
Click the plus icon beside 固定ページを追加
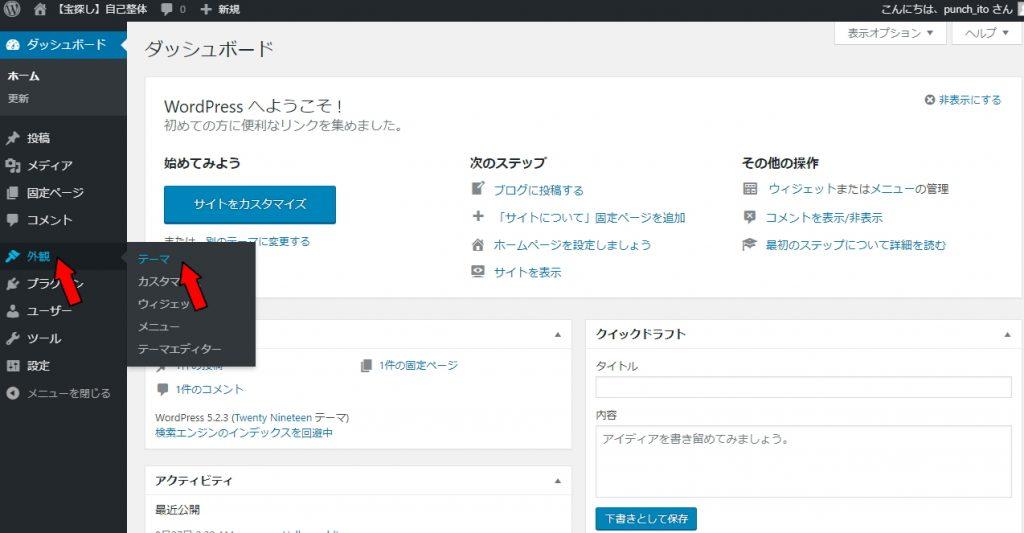pyautogui.click(x=478, y=216)
